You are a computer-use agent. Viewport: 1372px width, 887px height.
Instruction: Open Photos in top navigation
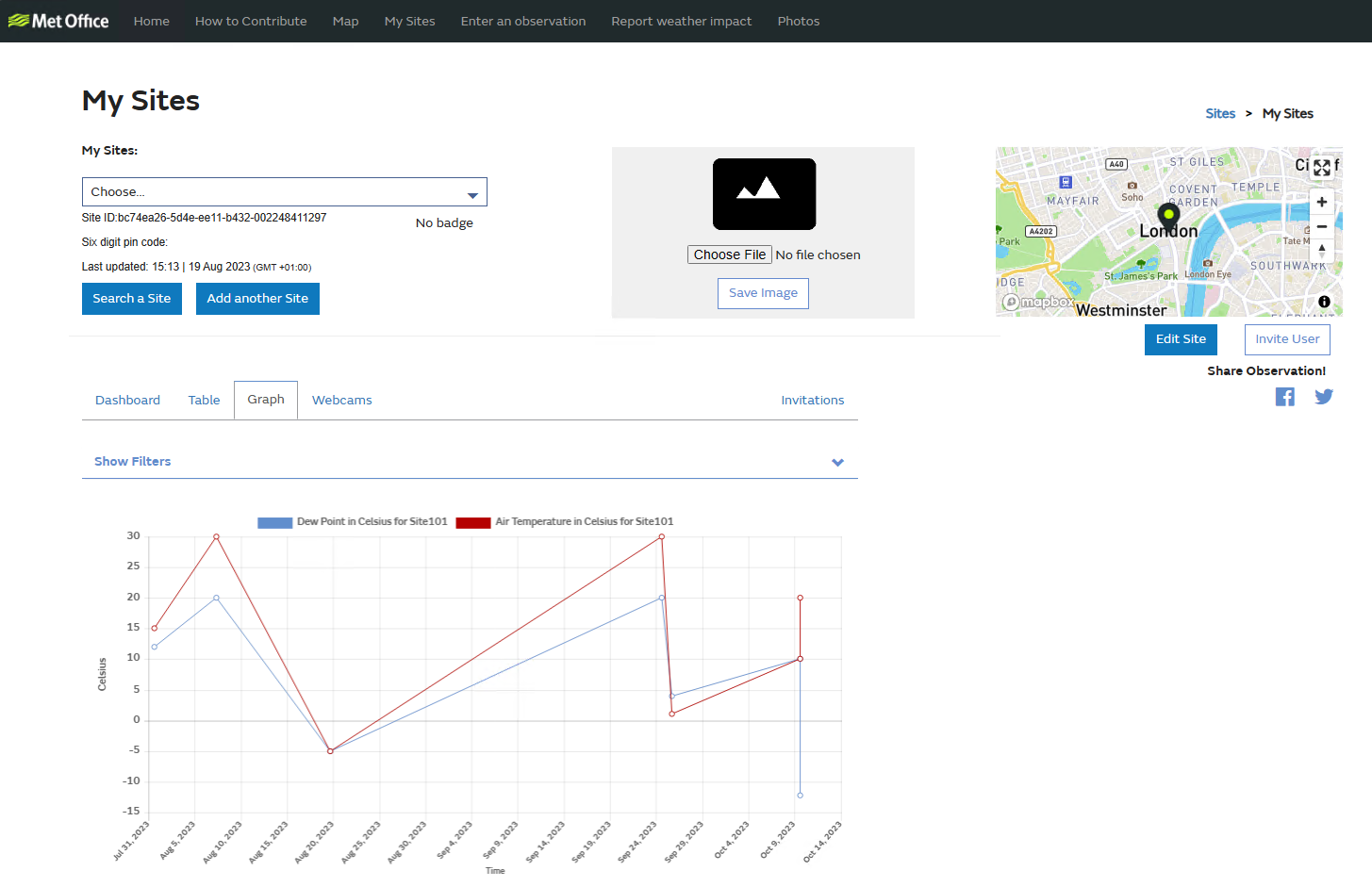point(799,21)
